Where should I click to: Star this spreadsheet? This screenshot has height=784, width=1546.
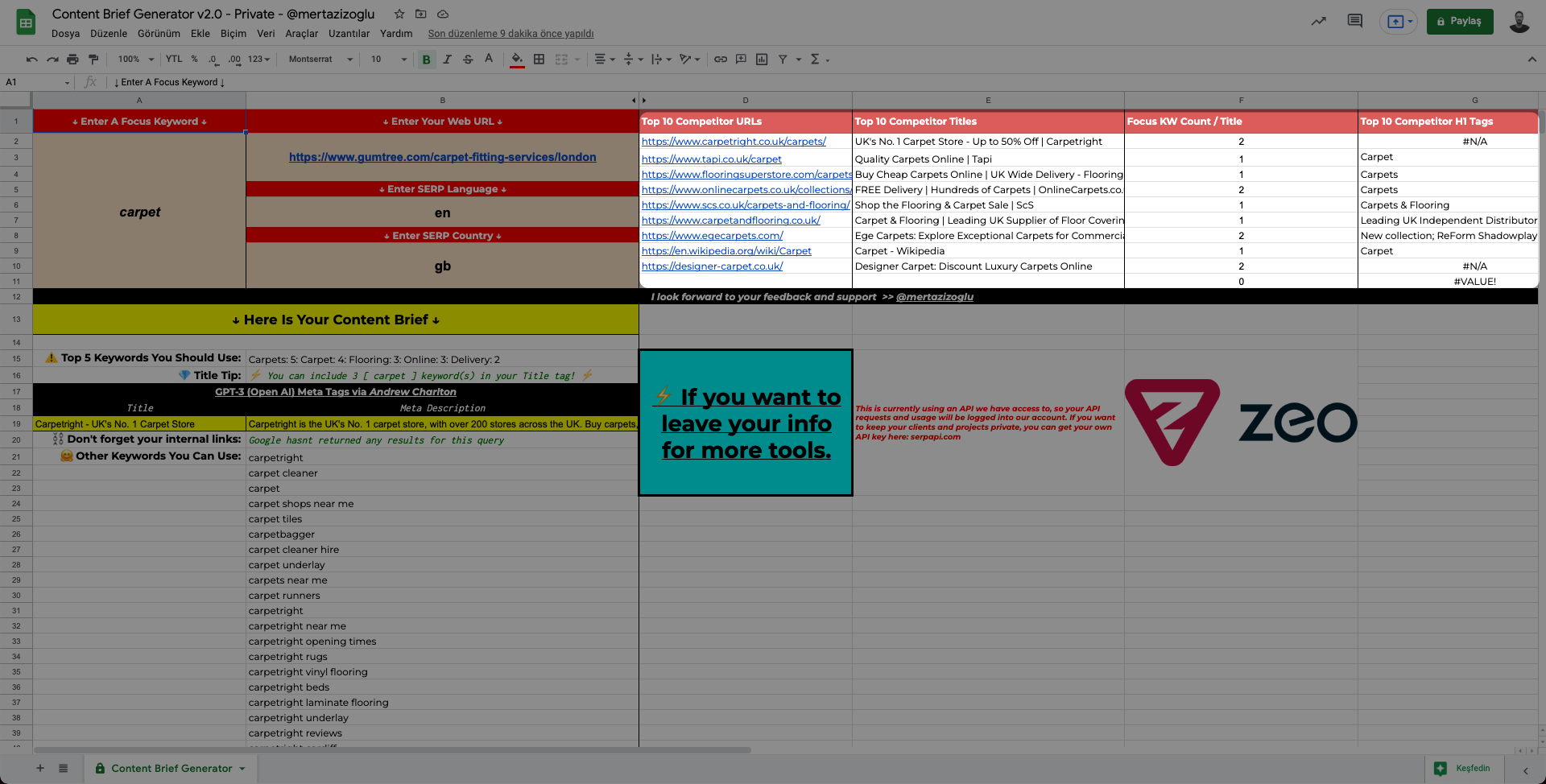coord(399,14)
